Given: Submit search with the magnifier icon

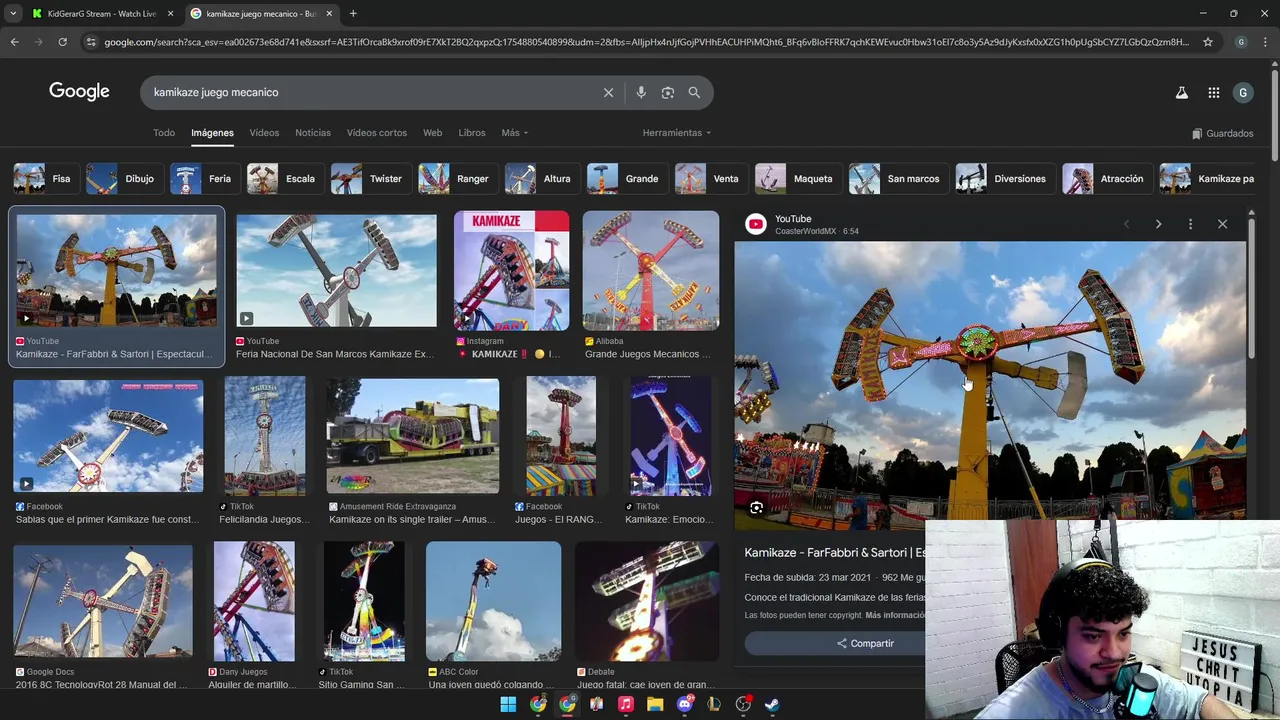Looking at the screenshot, I should pos(694,92).
